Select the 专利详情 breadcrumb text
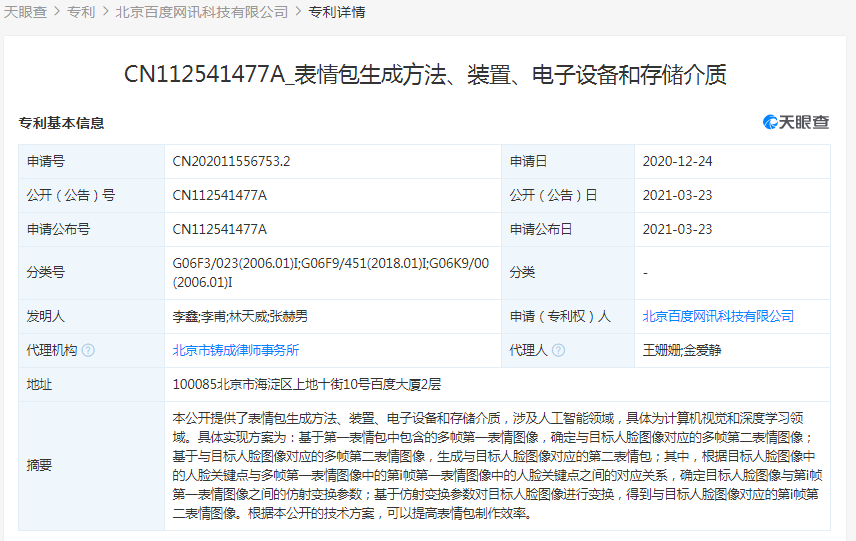This screenshot has height=541, width=856. coord(337,11)
